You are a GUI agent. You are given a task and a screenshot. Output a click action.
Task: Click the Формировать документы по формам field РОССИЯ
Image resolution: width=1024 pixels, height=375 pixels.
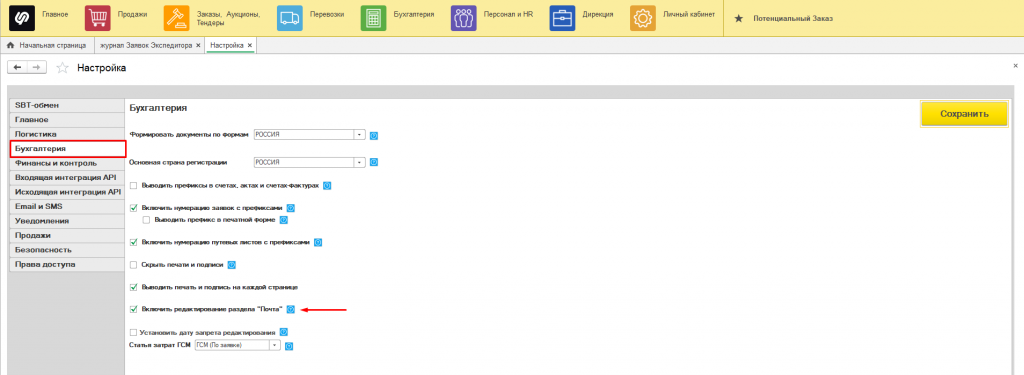point(303,135)
